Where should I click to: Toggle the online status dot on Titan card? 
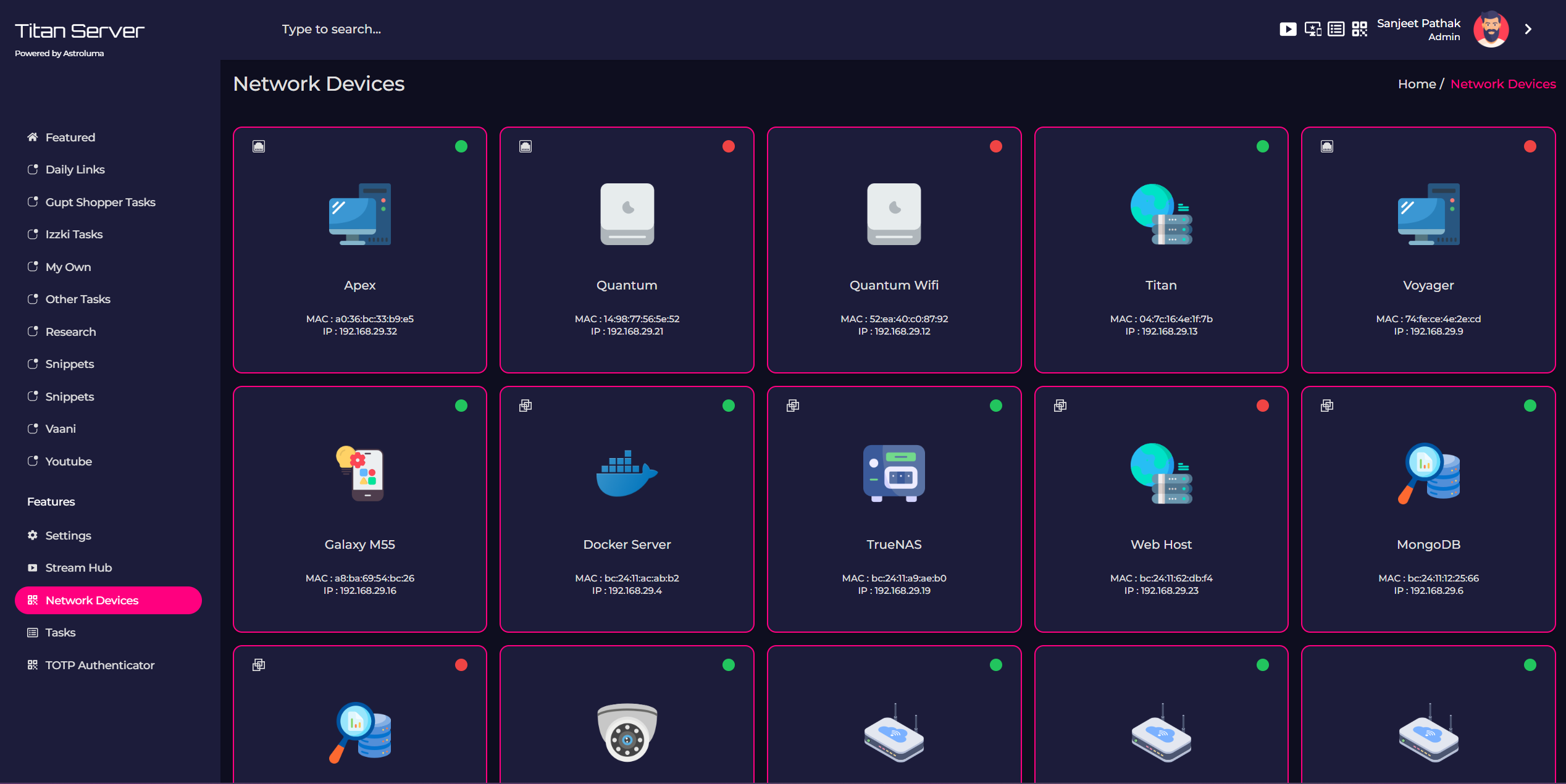click(x=1263, y=146)
